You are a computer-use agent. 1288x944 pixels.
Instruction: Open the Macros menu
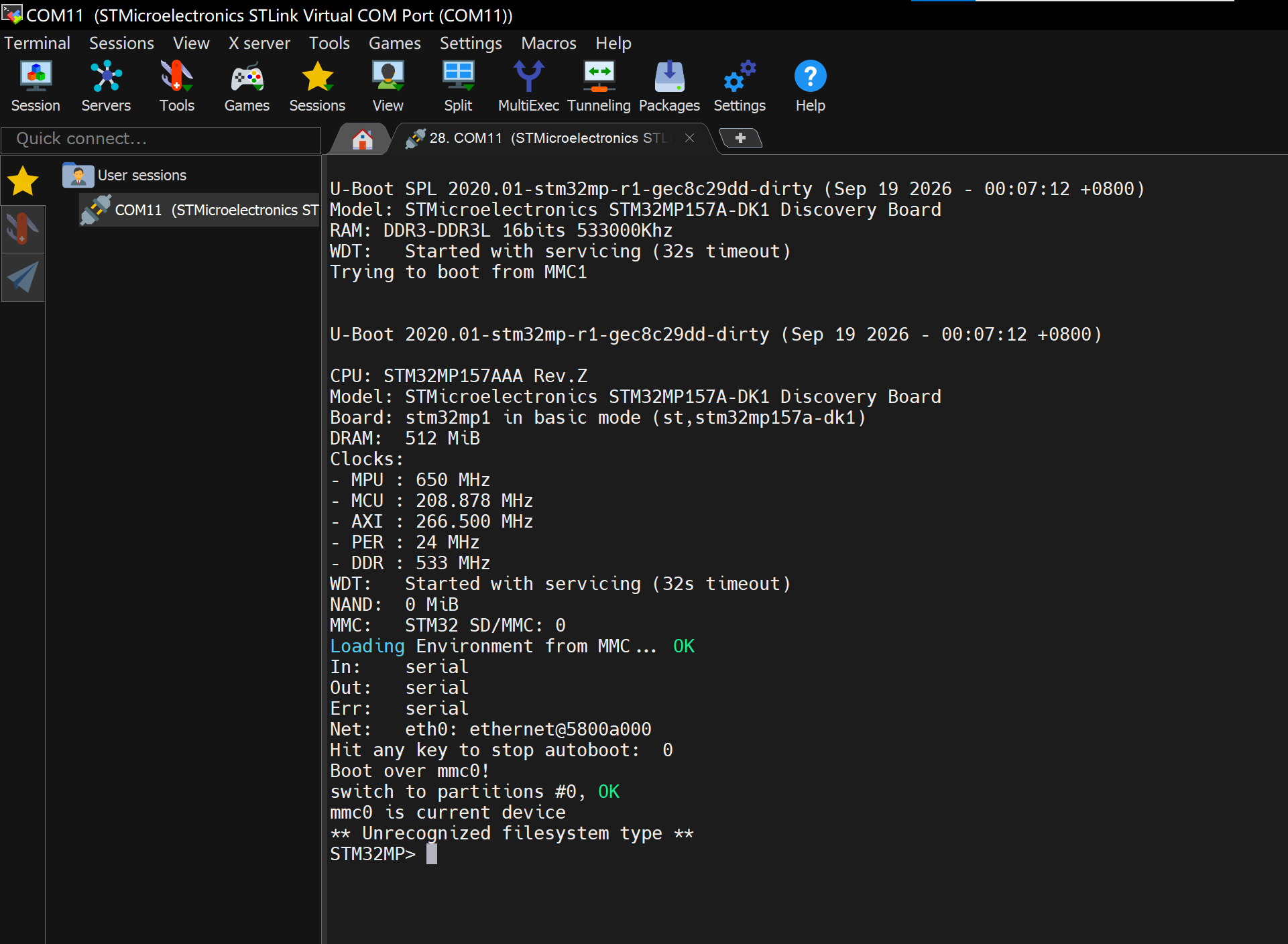coord(548,43)
